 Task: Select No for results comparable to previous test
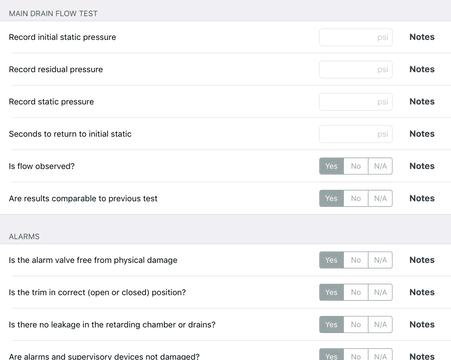(356, 198)
